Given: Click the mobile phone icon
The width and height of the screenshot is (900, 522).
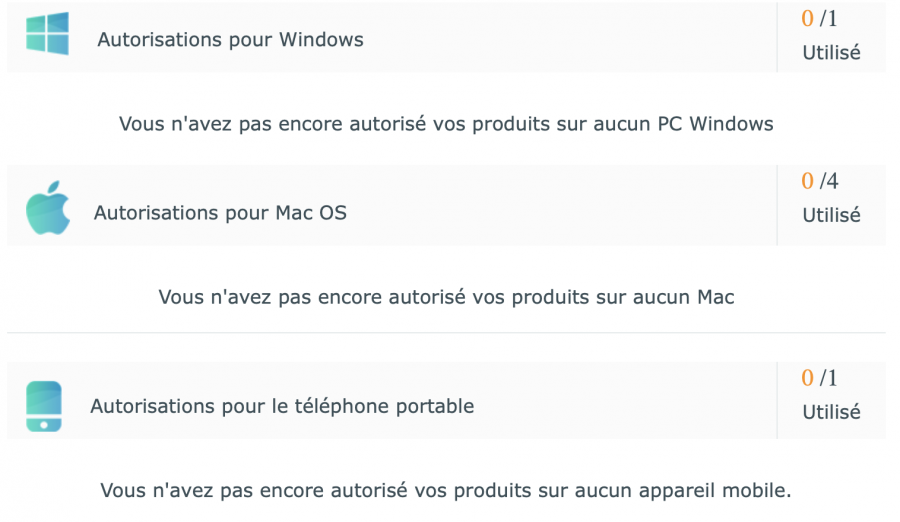Looking at the screenshot, I should click(44, 406).
